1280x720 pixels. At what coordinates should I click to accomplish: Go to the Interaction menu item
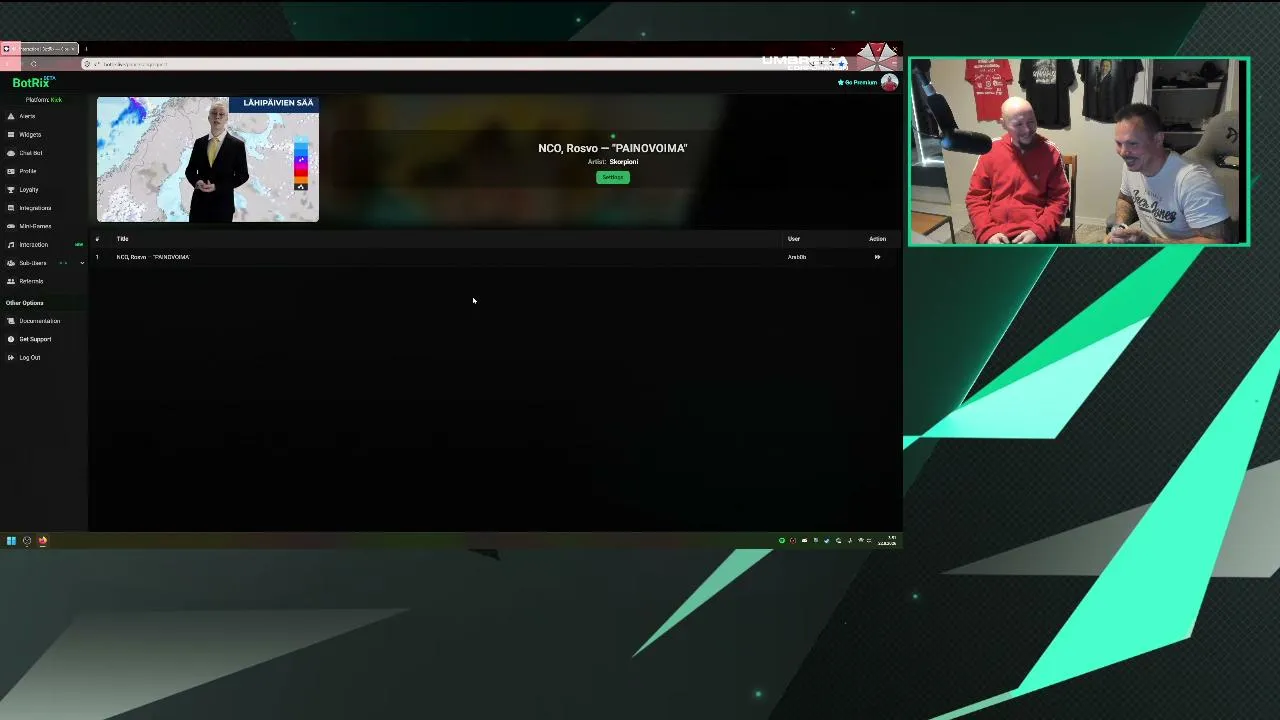tap(34, 244)
